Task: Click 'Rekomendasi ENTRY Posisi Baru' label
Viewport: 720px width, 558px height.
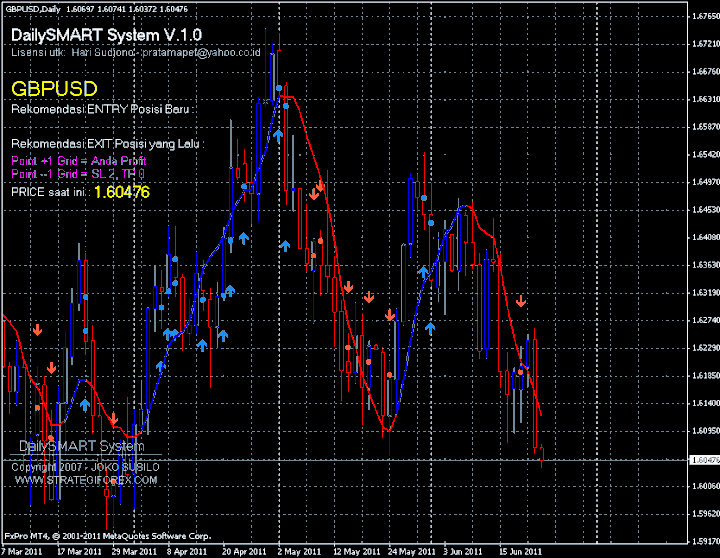Action: (x=102, y=109)
